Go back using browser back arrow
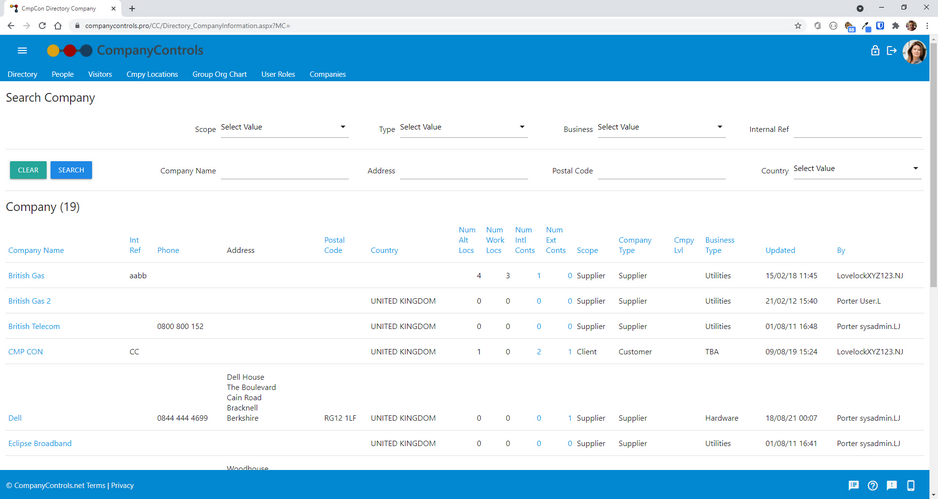The image size is (938, 499). (x=11, y=26)
